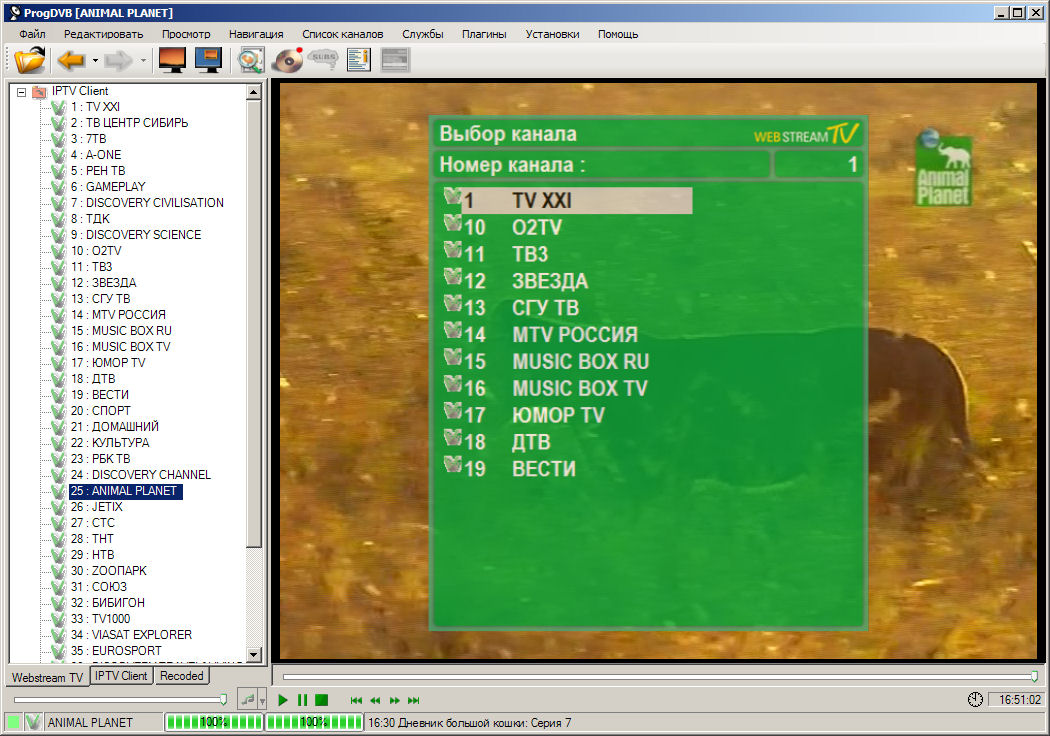Open the Помощь menu

point(617,34)
